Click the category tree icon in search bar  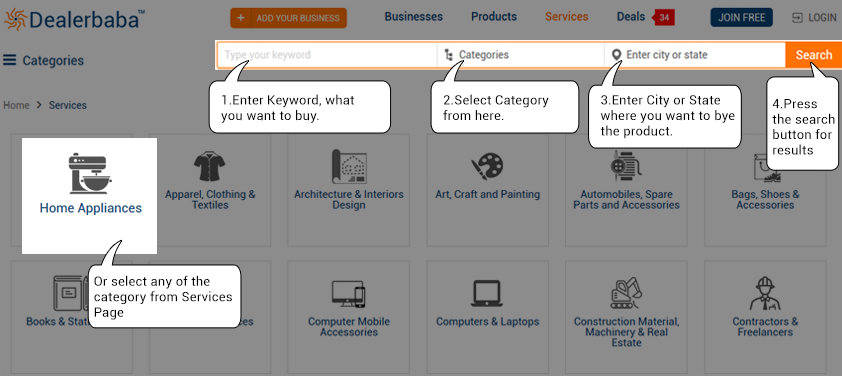click(x=448, y=55)
